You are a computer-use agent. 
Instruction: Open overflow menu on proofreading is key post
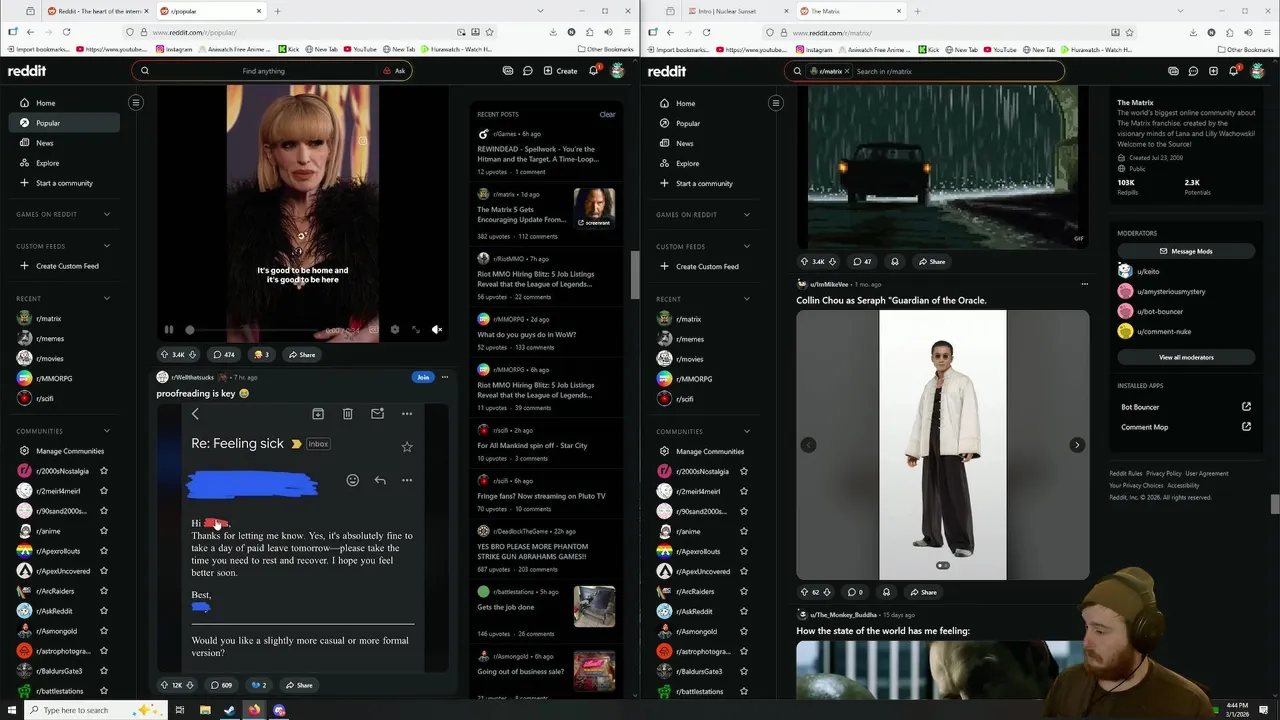tap(445, 377)
